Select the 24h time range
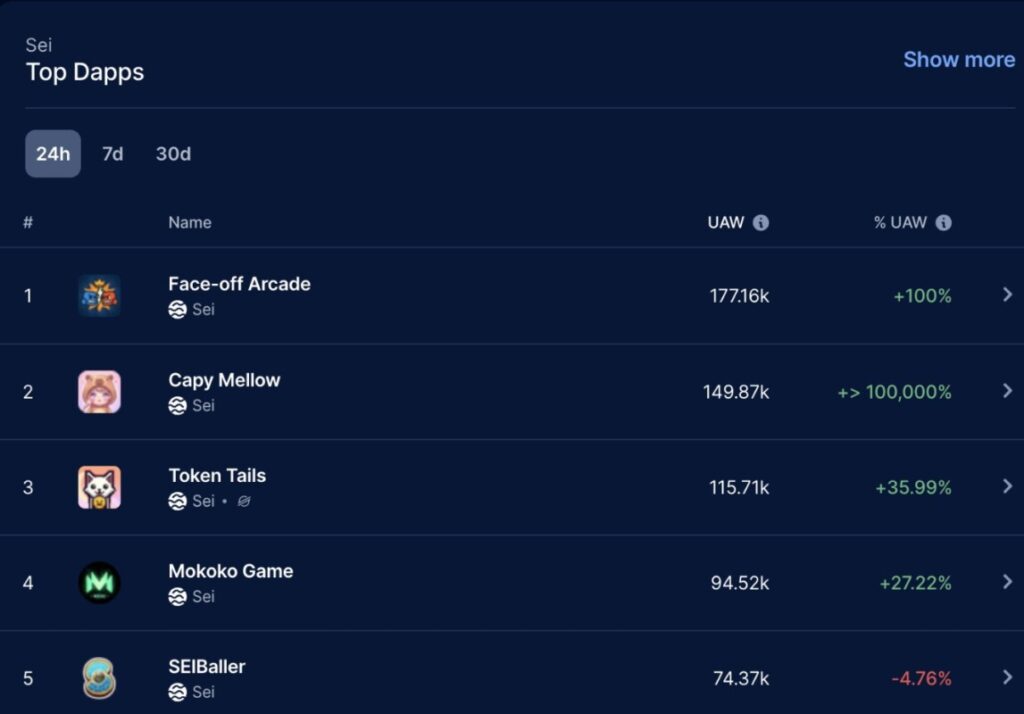This screenshot has height=714, width=1024. pos(53,154)
